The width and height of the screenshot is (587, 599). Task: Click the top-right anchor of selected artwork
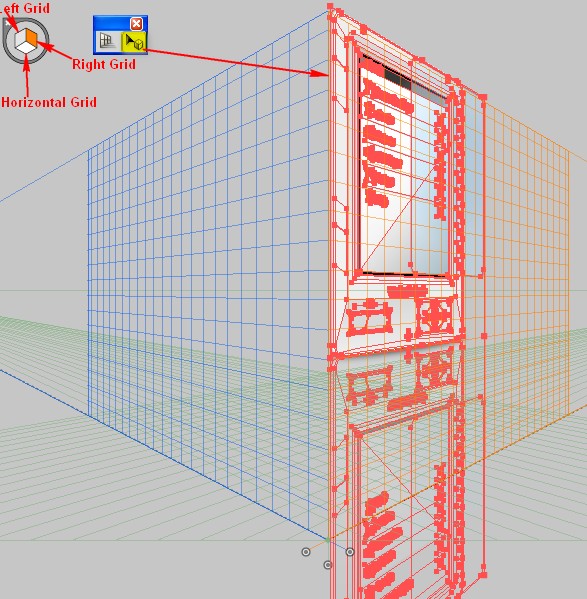483,97
